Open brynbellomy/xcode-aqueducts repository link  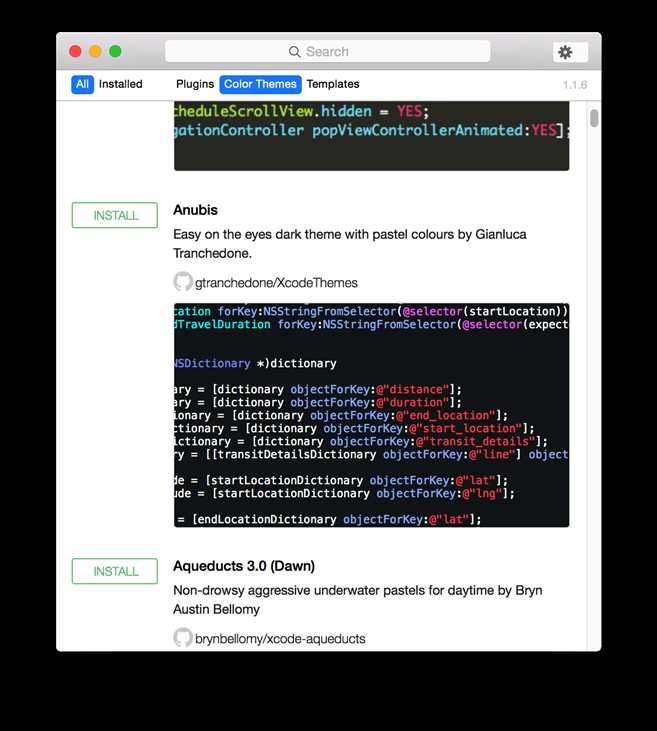280,639
